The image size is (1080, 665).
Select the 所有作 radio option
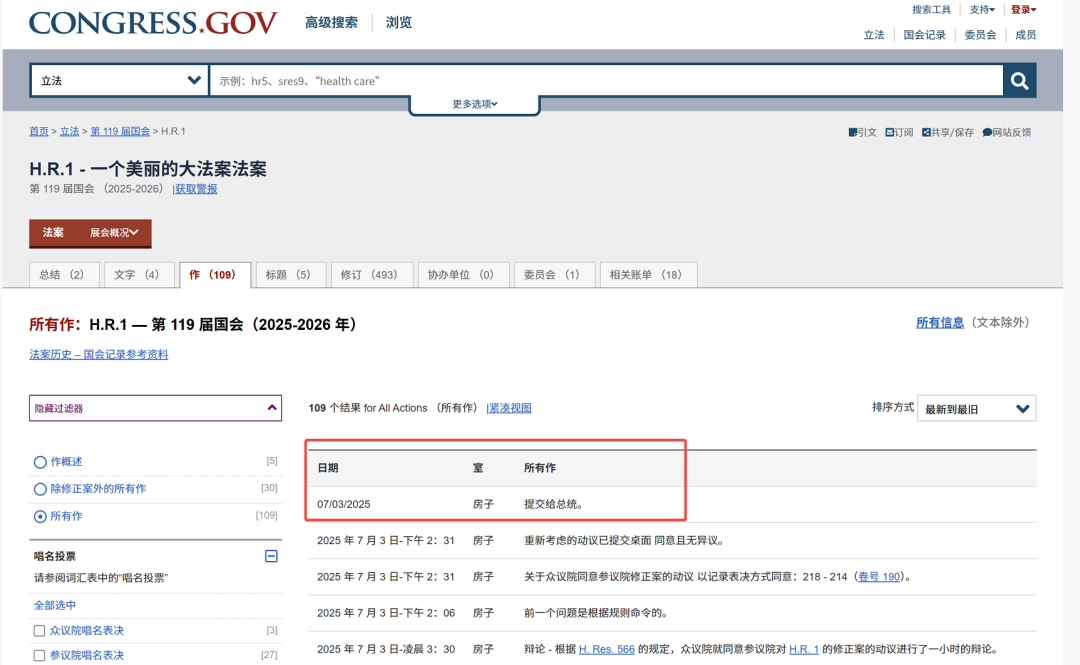[40, 516]
